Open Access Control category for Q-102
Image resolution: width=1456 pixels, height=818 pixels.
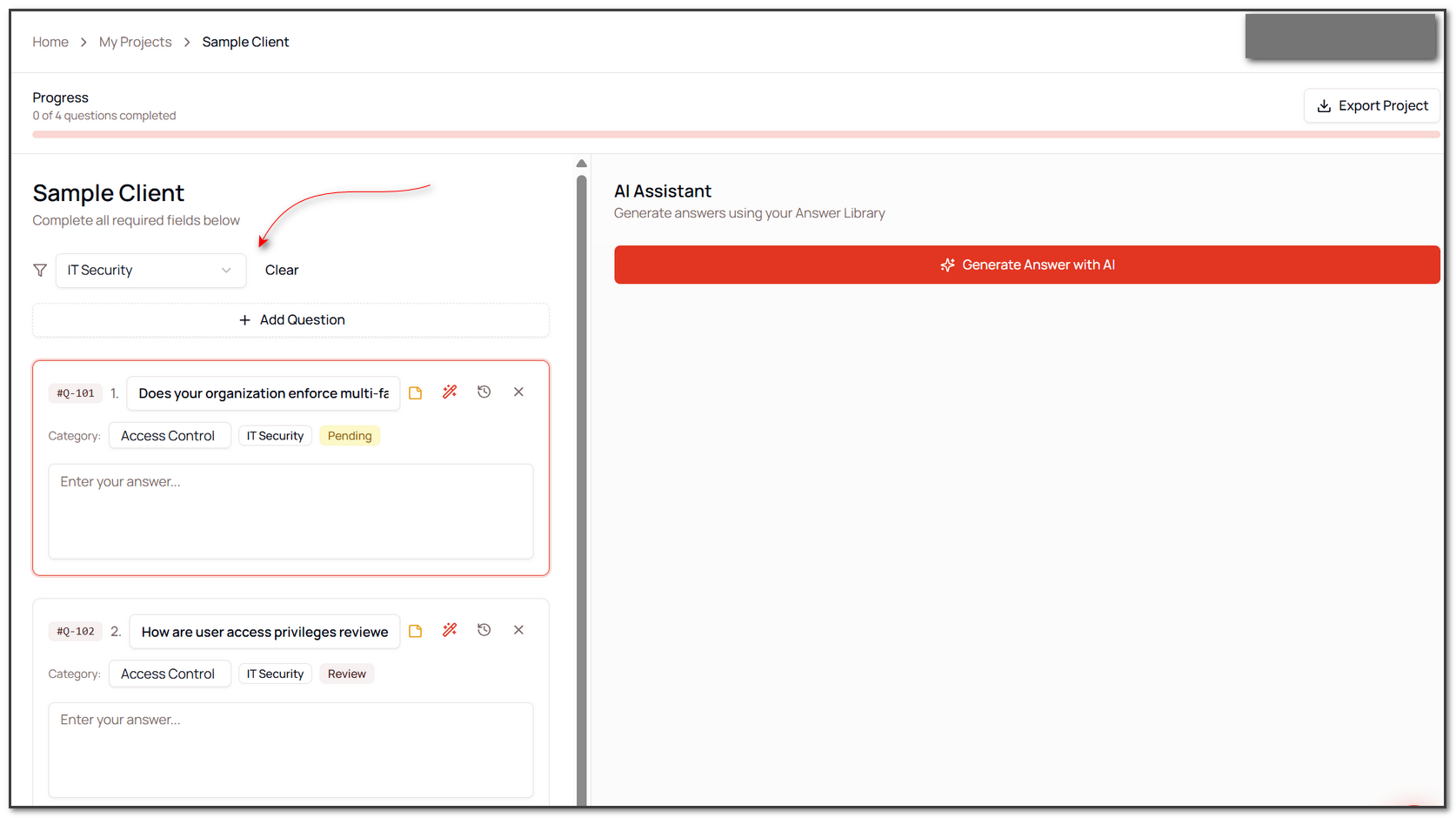point(170,674)
